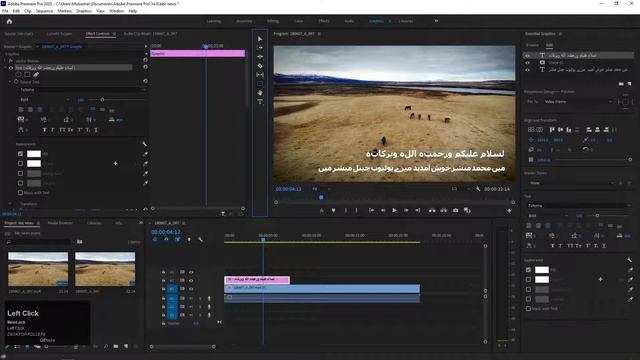This screenshot has width=640, height=360.
Task: Step back one frame in Program monitor
Action: pyautogui.click(x=383, y=210)
